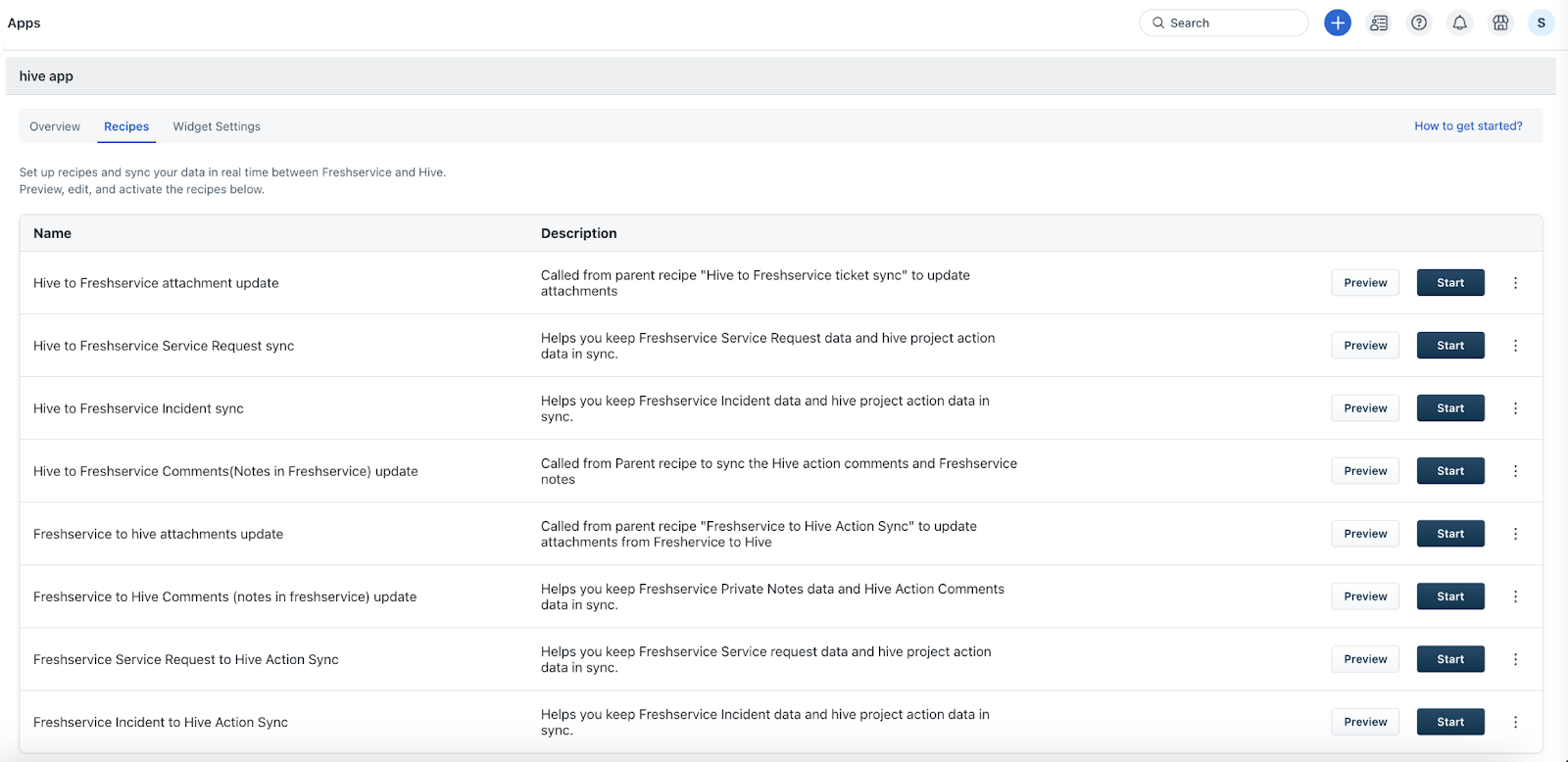Preview Freshservice Service Request to Hive Action Sync

tap(1365, 659)
